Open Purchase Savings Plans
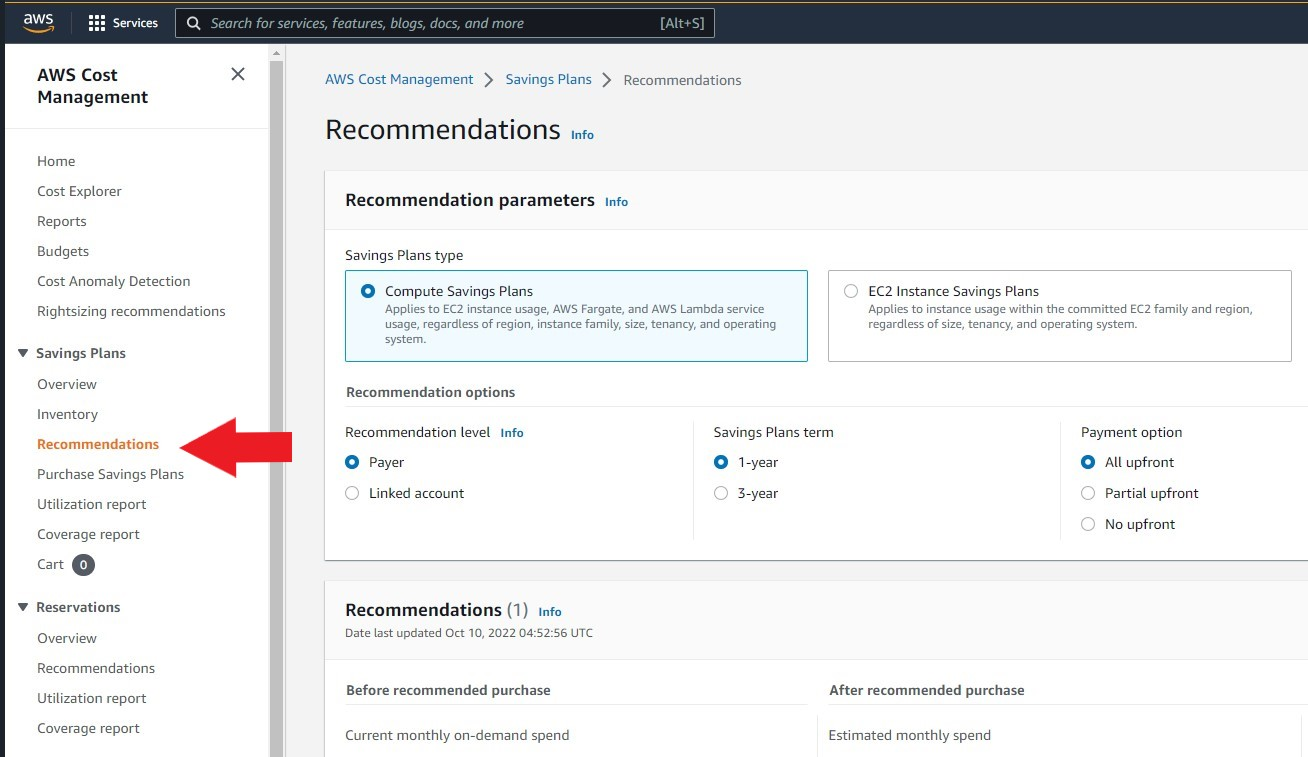Image resolution: width=1308 pixels, height=757 pixels. coord(110,474)
